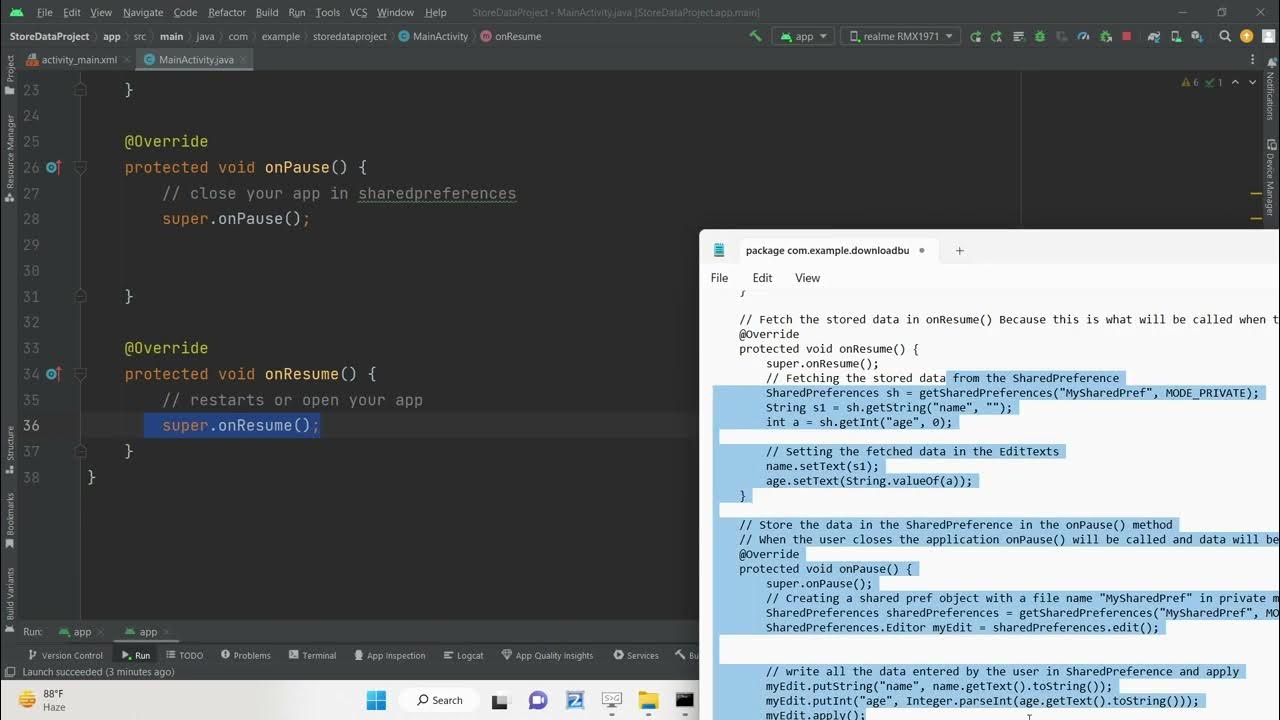Viewport: 1280px width, 720px height.
Task: Open the Android profiler gauge icon
Action: tap(1083, 36)
